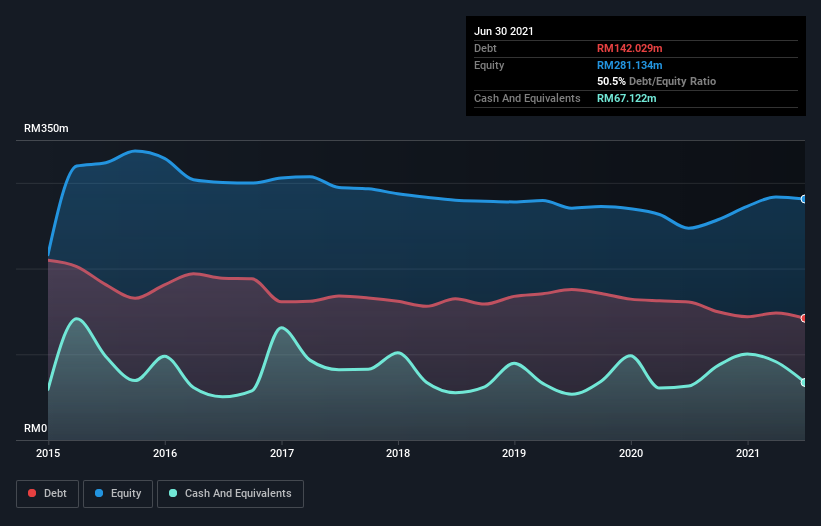This screenshot has width=821, height=526.
Task: Click the RM281.134m equity value
Action: click(x=629, y=65)
